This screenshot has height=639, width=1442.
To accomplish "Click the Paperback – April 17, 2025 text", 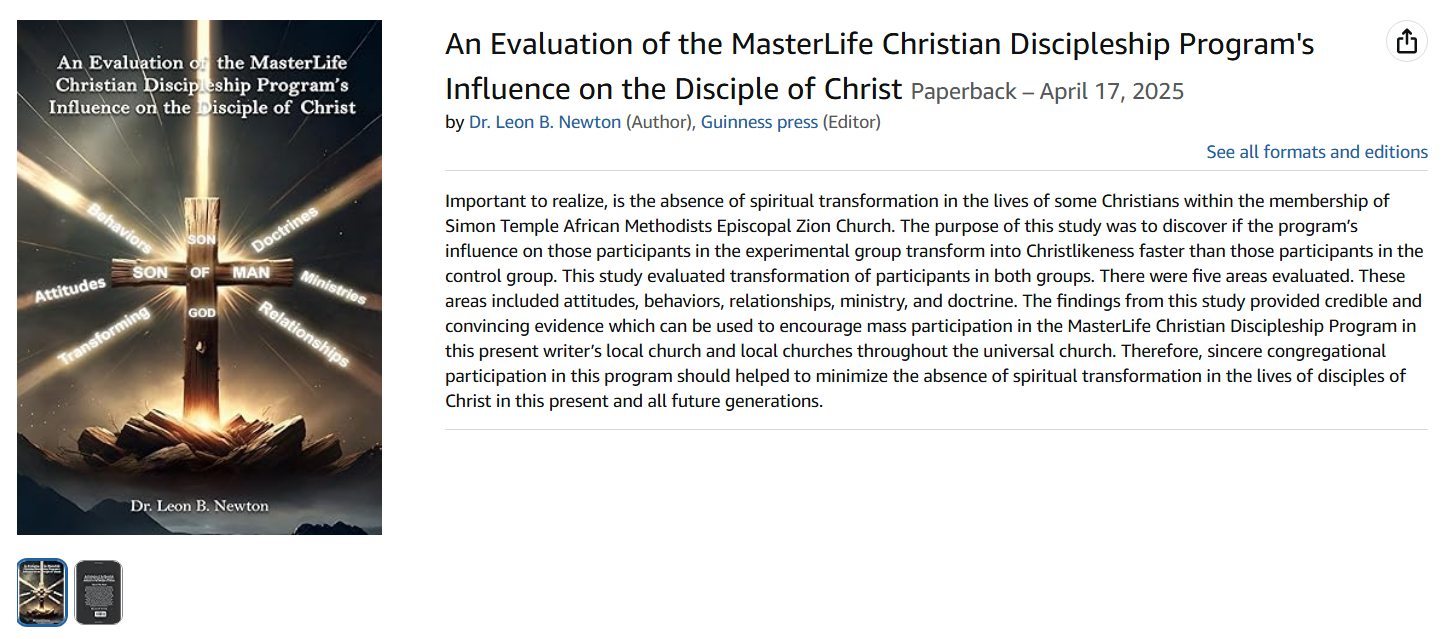I will [1047, 92].
